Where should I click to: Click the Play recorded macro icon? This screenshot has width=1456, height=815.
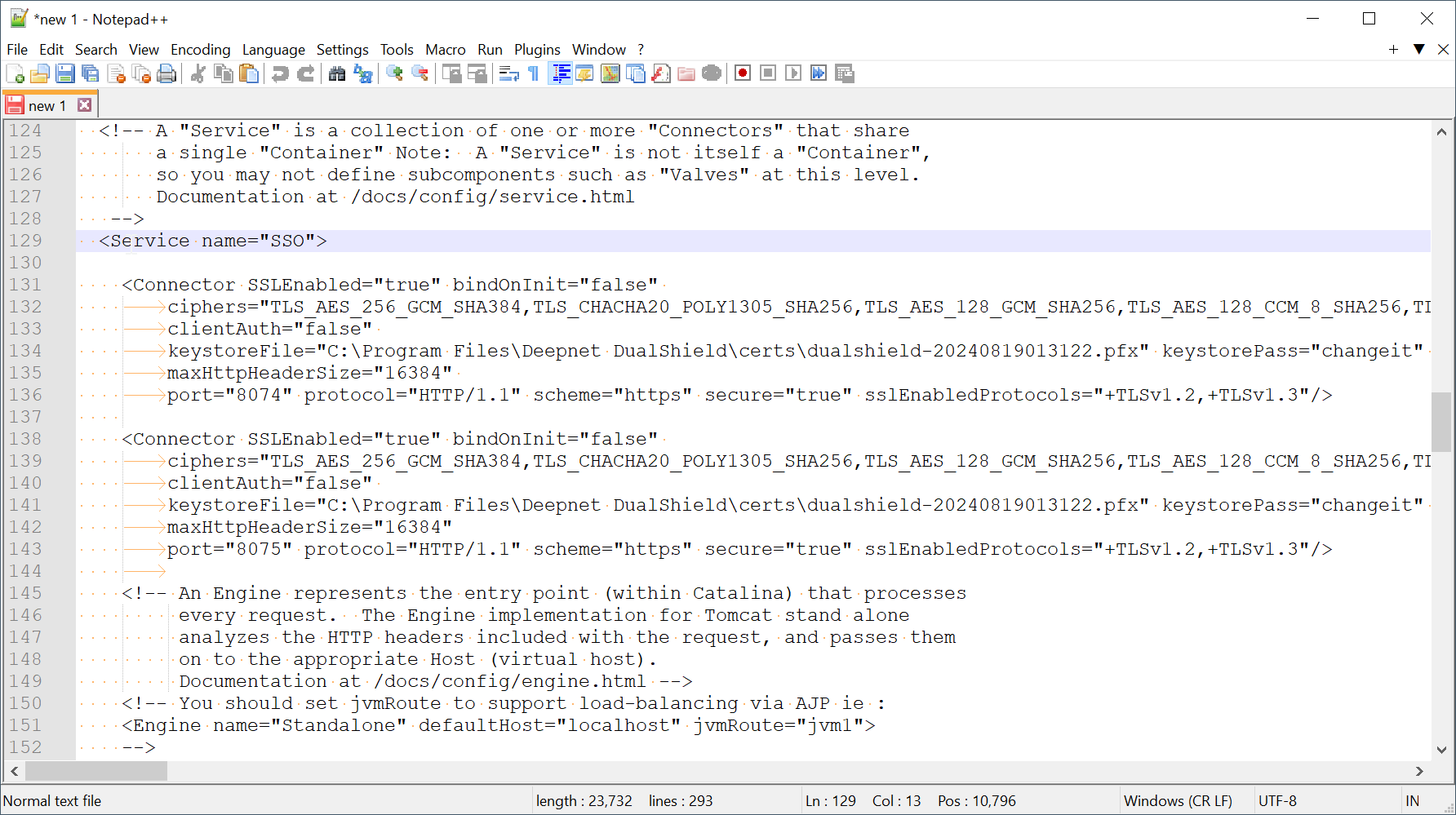[793, 73]
